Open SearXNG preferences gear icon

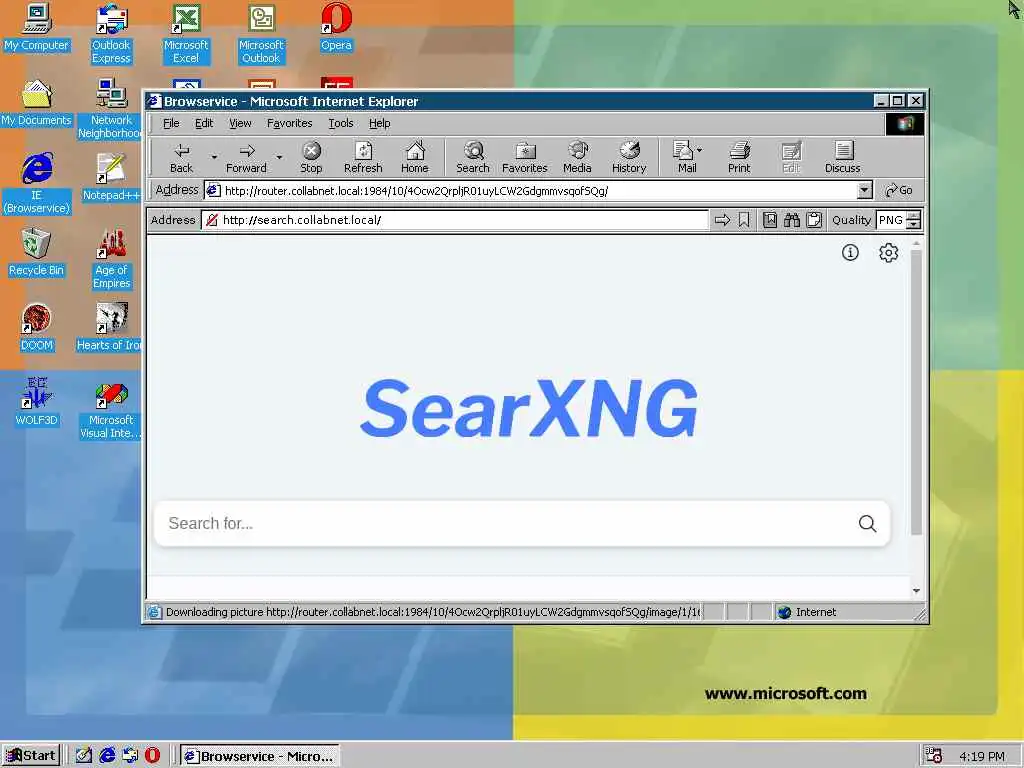tap(888, 253)
